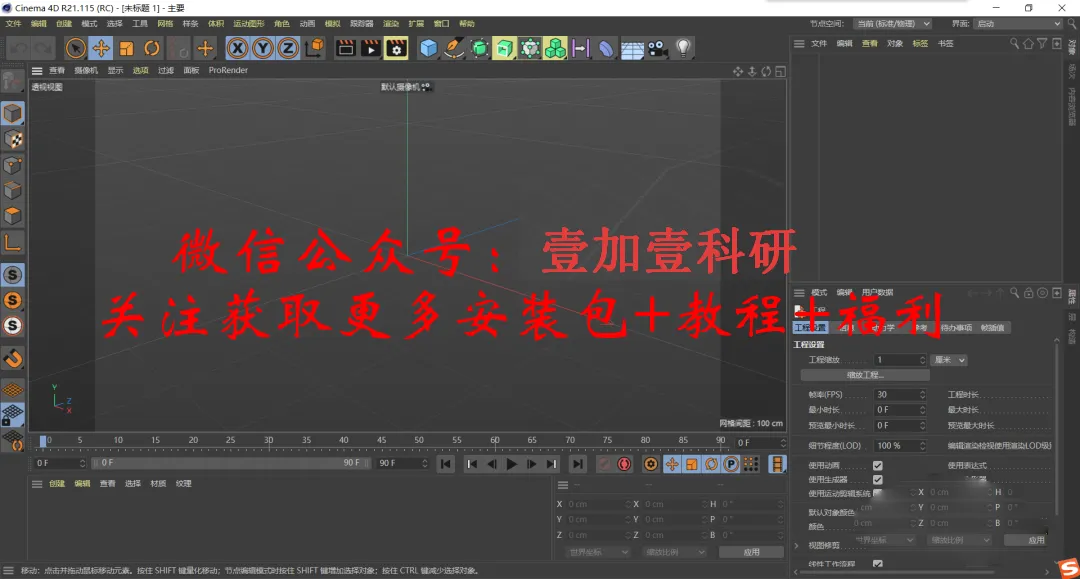Open the 厘米 unit dropdown
The width and height of the screenshot is (1080, 579).
948,360
